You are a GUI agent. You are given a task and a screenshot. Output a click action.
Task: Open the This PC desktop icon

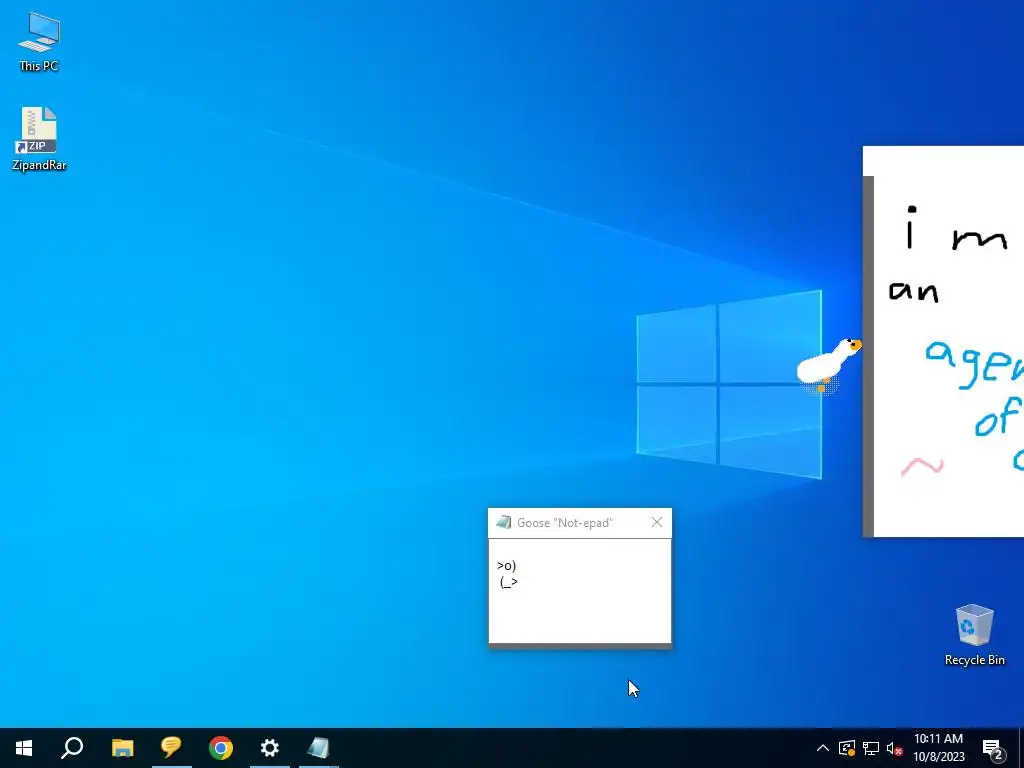tap(39, 42)
